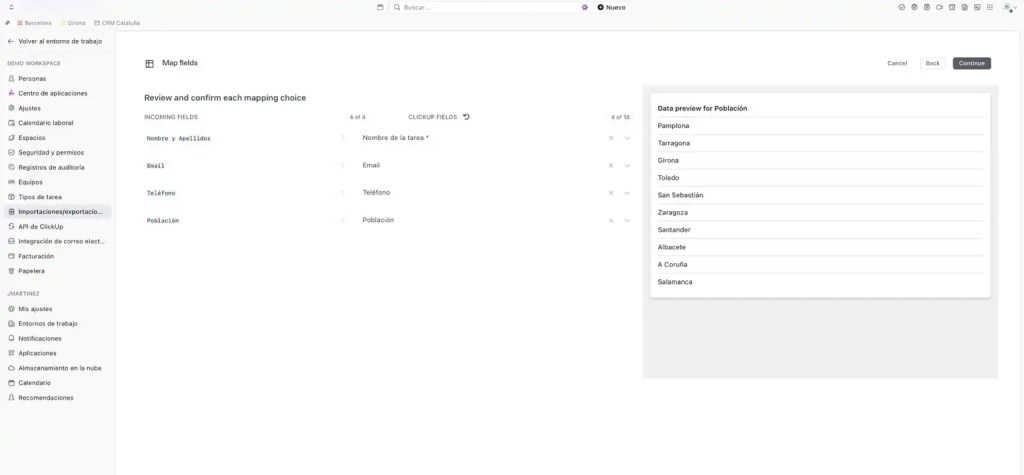Image resolution: width=1024 pixels, height=475 pixels.
Task: Open the Población field dropdown chevron
Action: pos(627,220)
